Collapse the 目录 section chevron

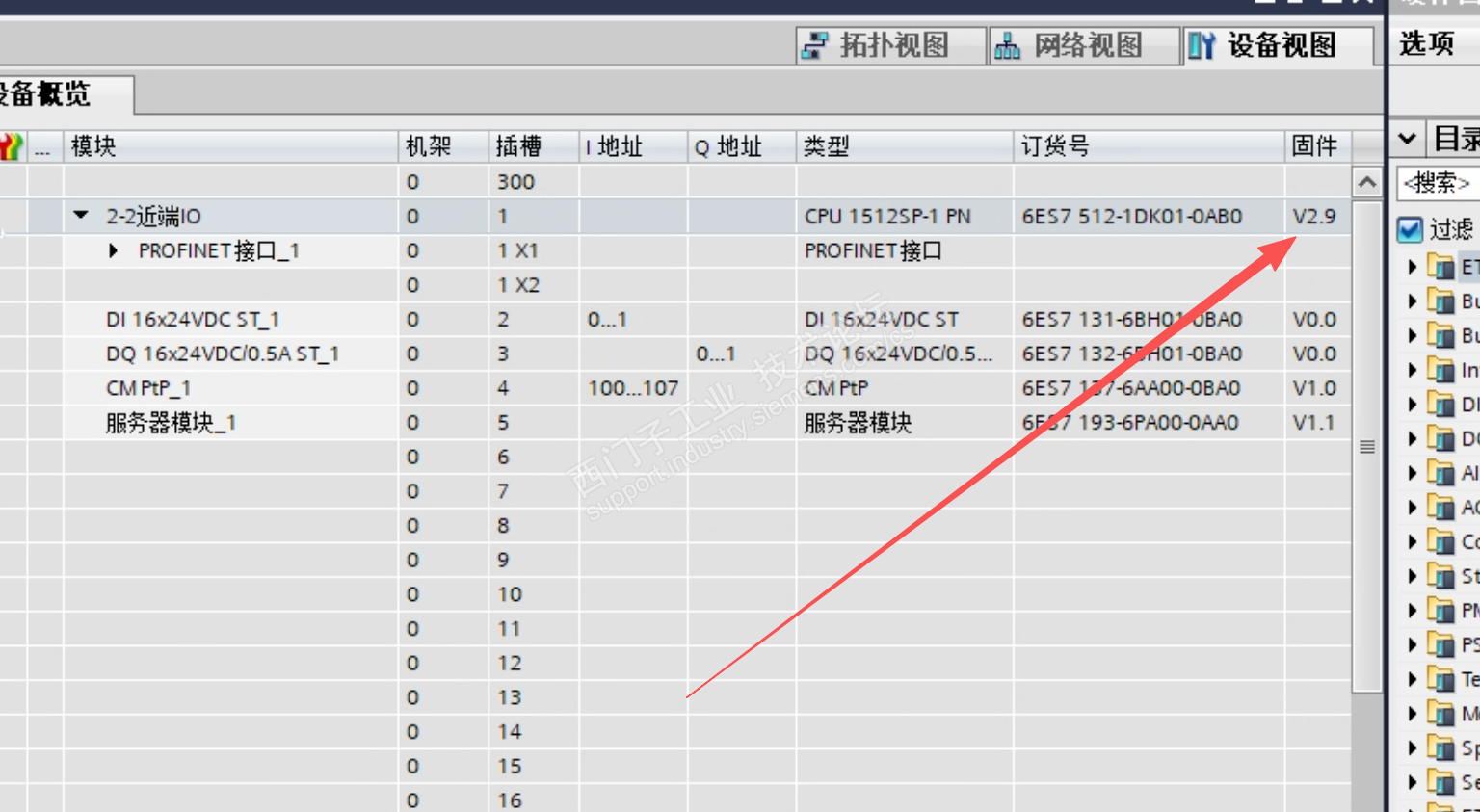click(x=1407, y=140)
